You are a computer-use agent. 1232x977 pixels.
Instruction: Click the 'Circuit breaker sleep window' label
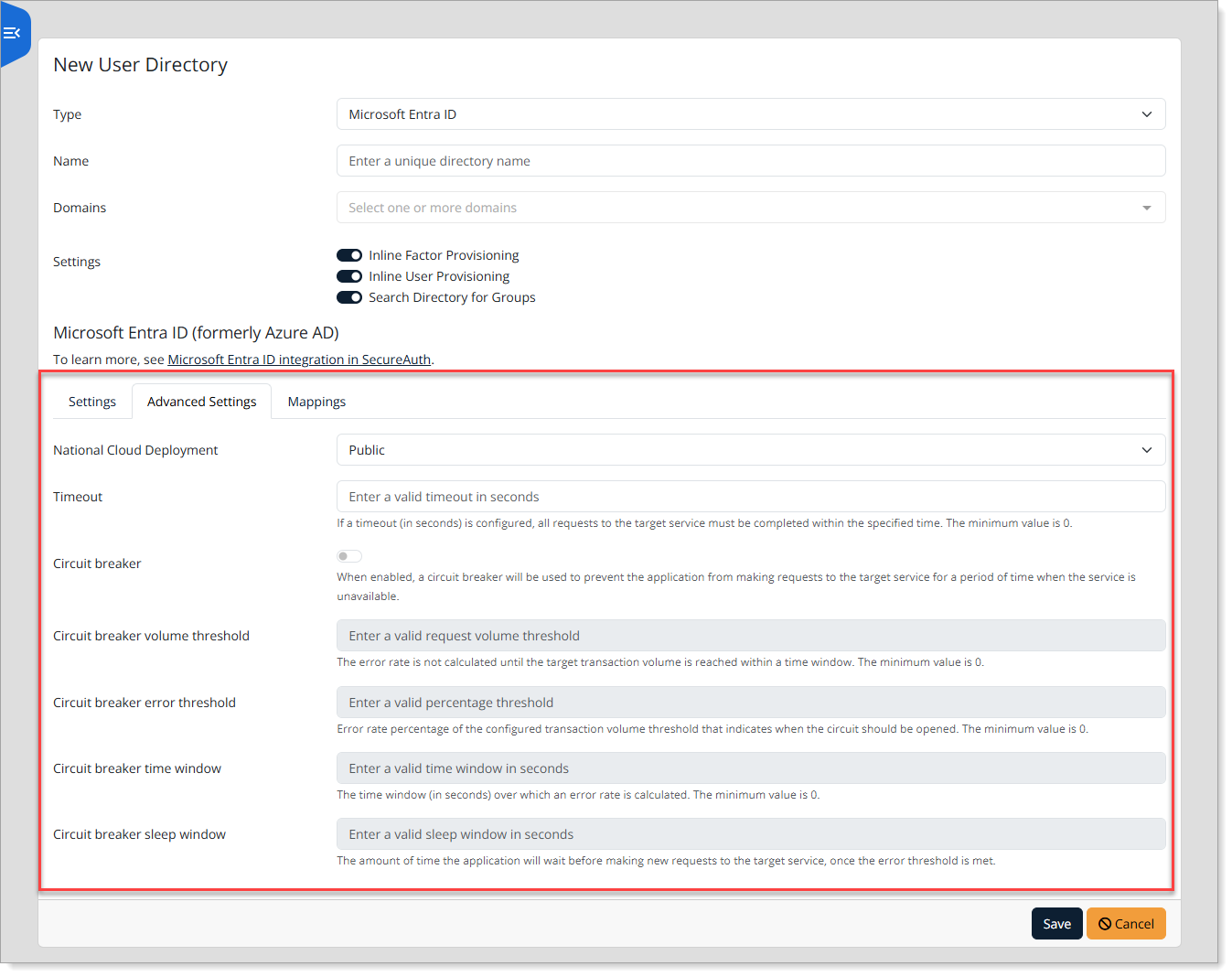[139, 834]
